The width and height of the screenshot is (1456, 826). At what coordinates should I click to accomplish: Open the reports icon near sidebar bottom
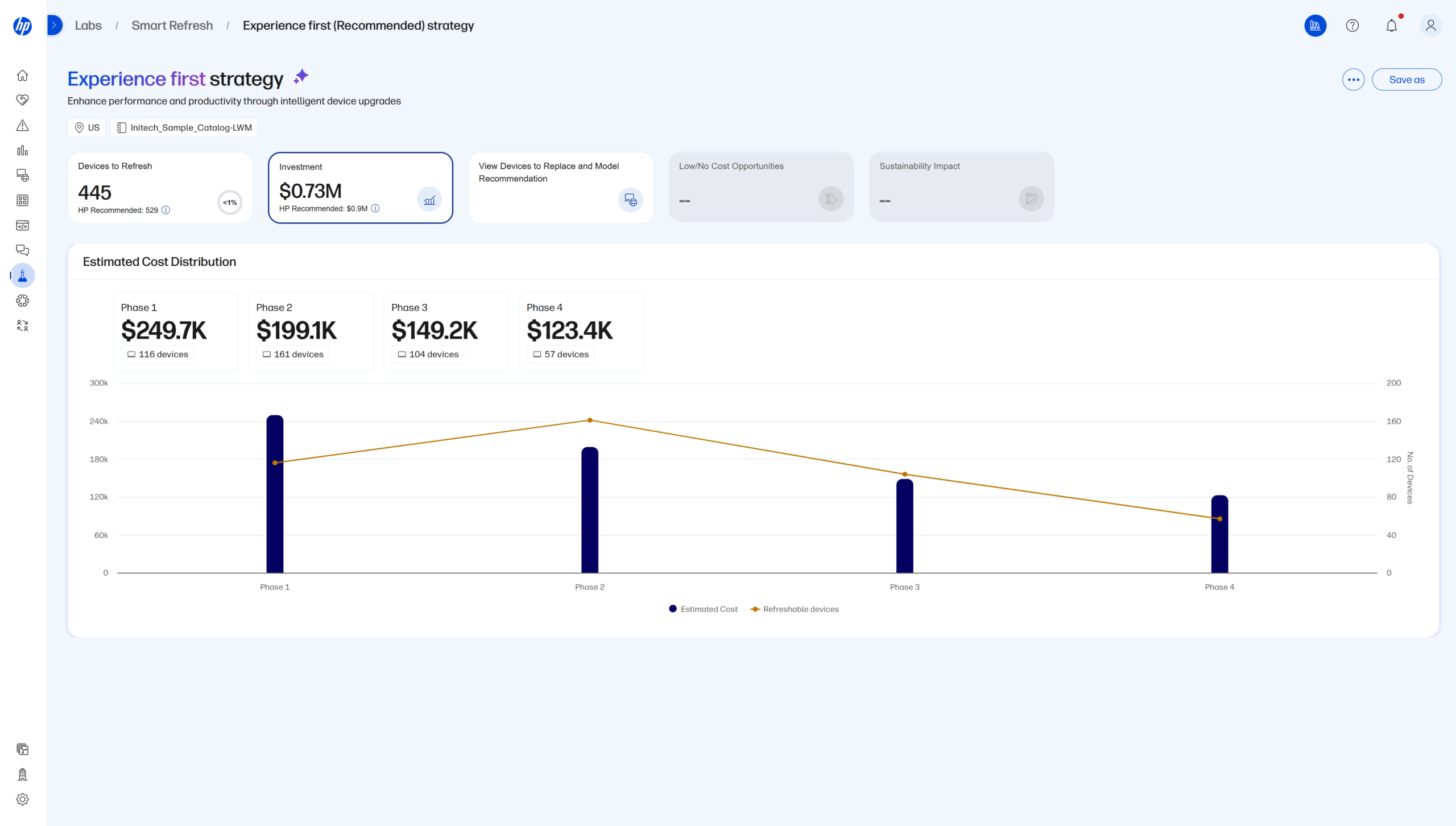click(x=23, y=749)
